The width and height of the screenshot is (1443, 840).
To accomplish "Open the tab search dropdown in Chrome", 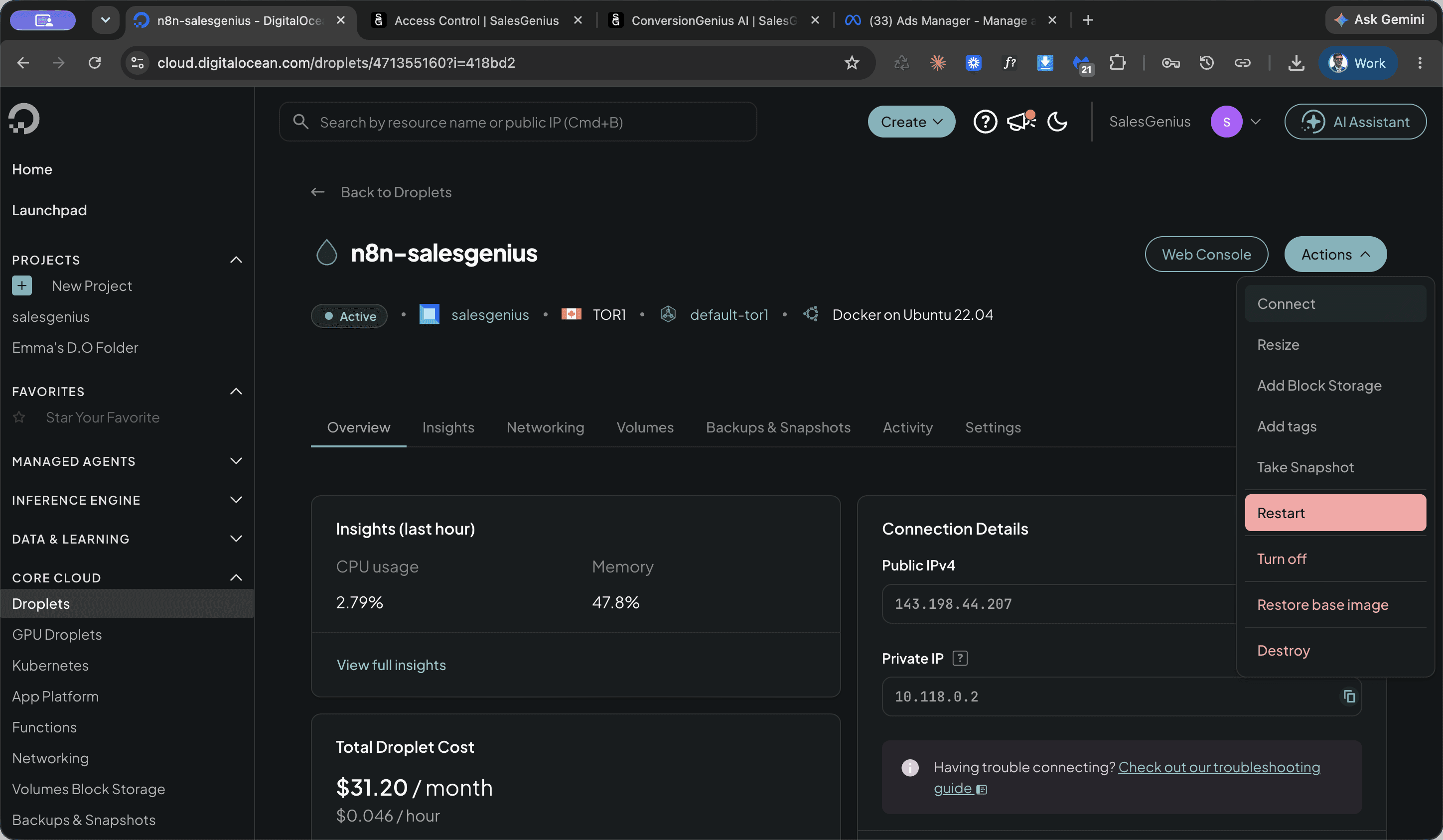I will coord(105,20).
